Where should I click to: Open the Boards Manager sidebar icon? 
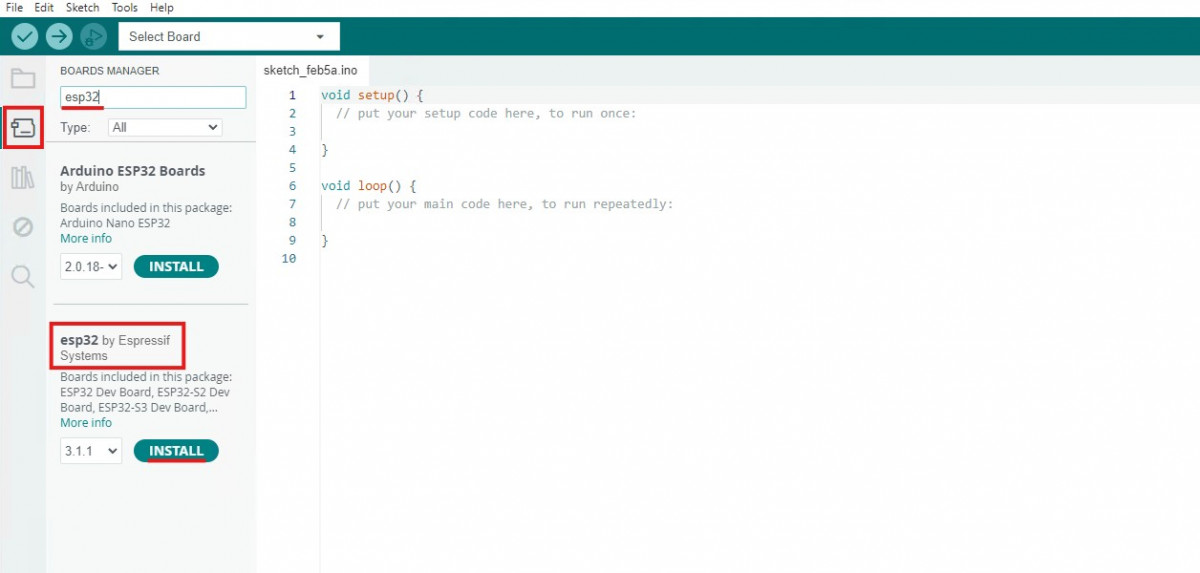[22, 127]
